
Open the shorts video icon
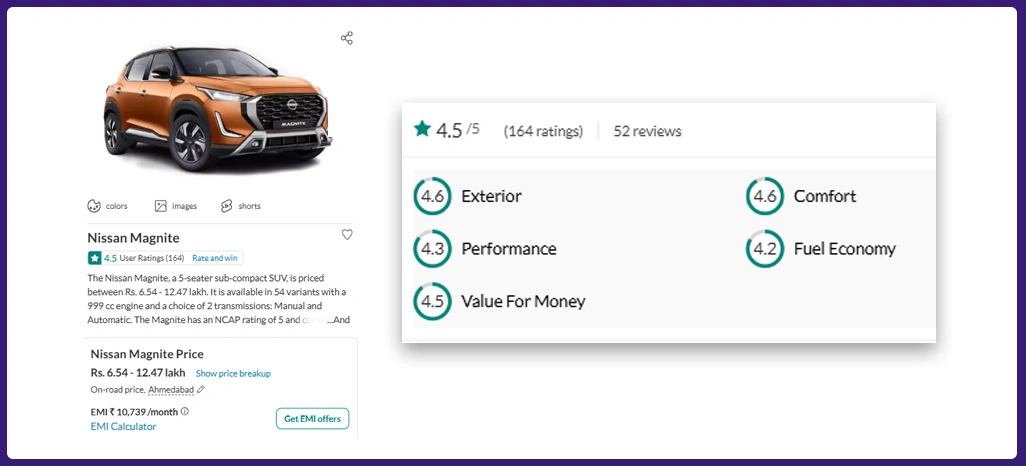click(x=226, y=206)
